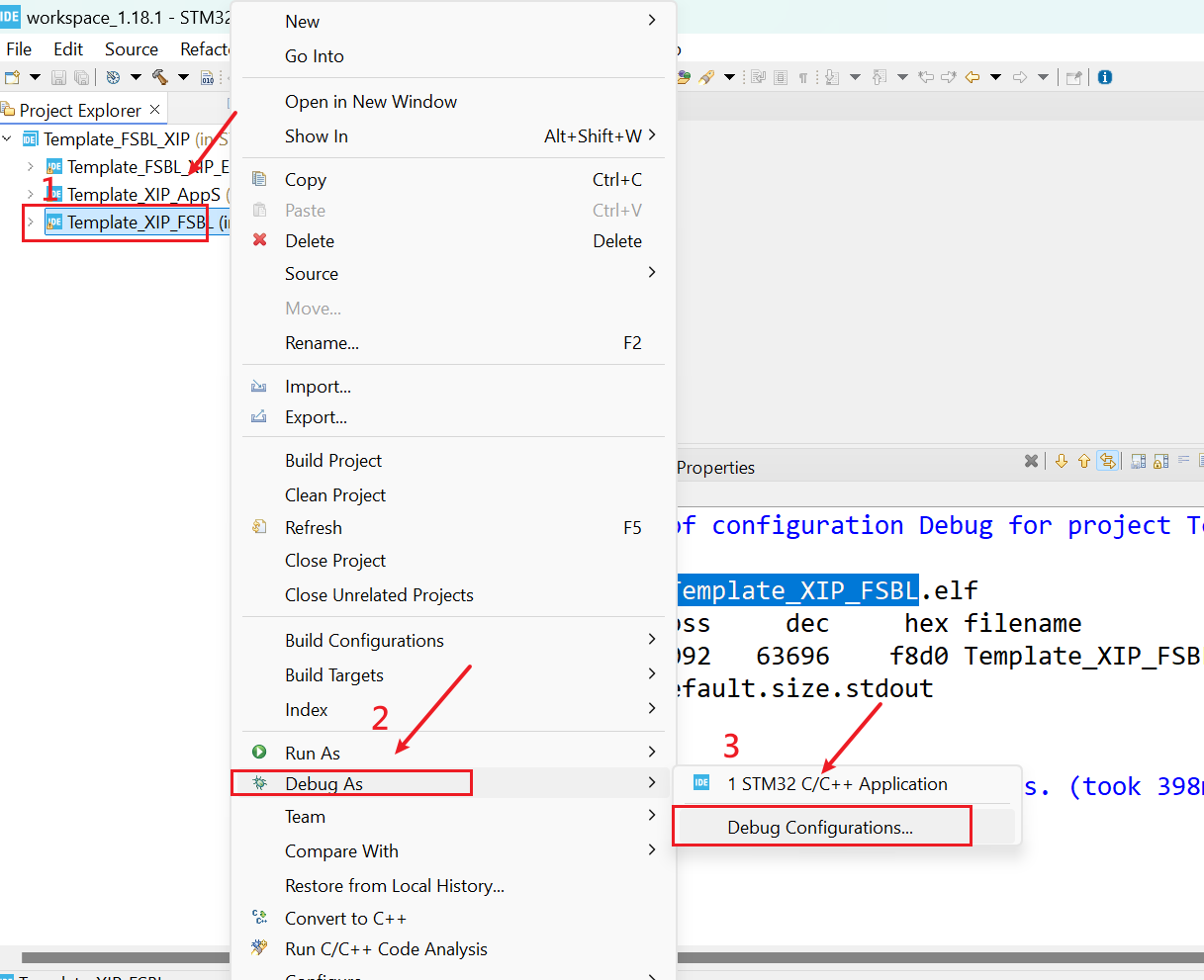Close the Project Explorer tab

155,109
